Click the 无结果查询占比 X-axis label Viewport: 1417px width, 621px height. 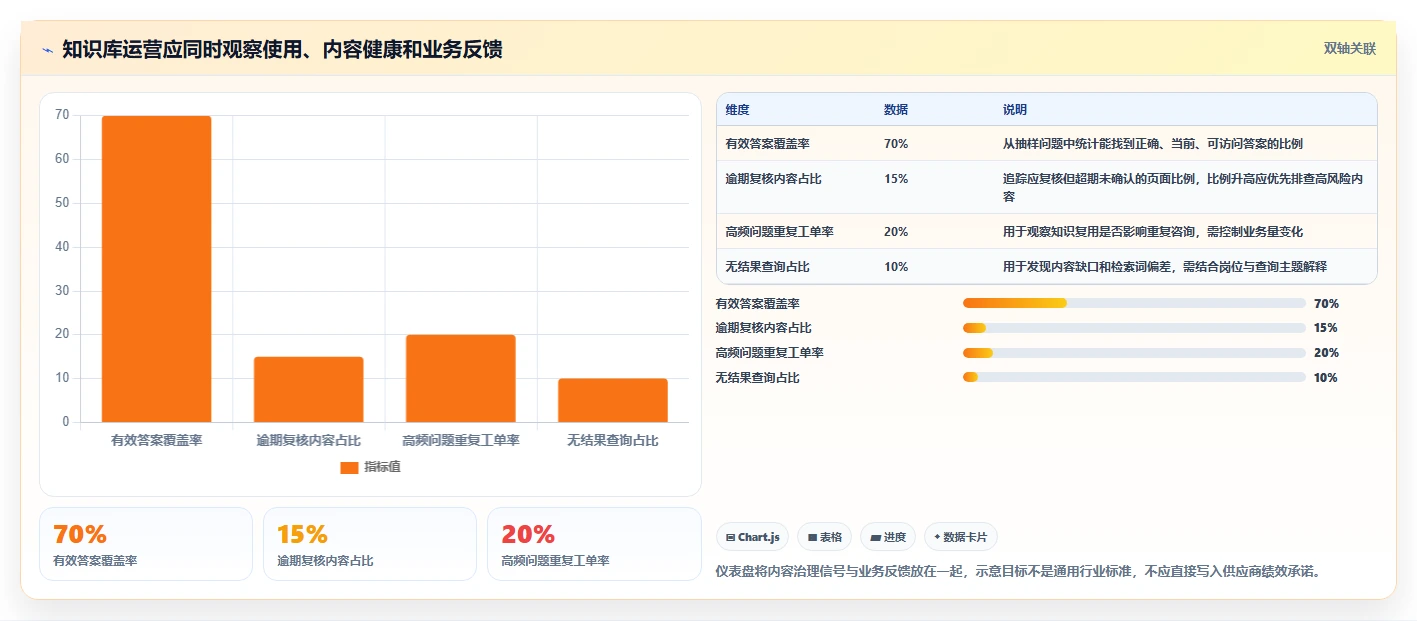point(613,440)
